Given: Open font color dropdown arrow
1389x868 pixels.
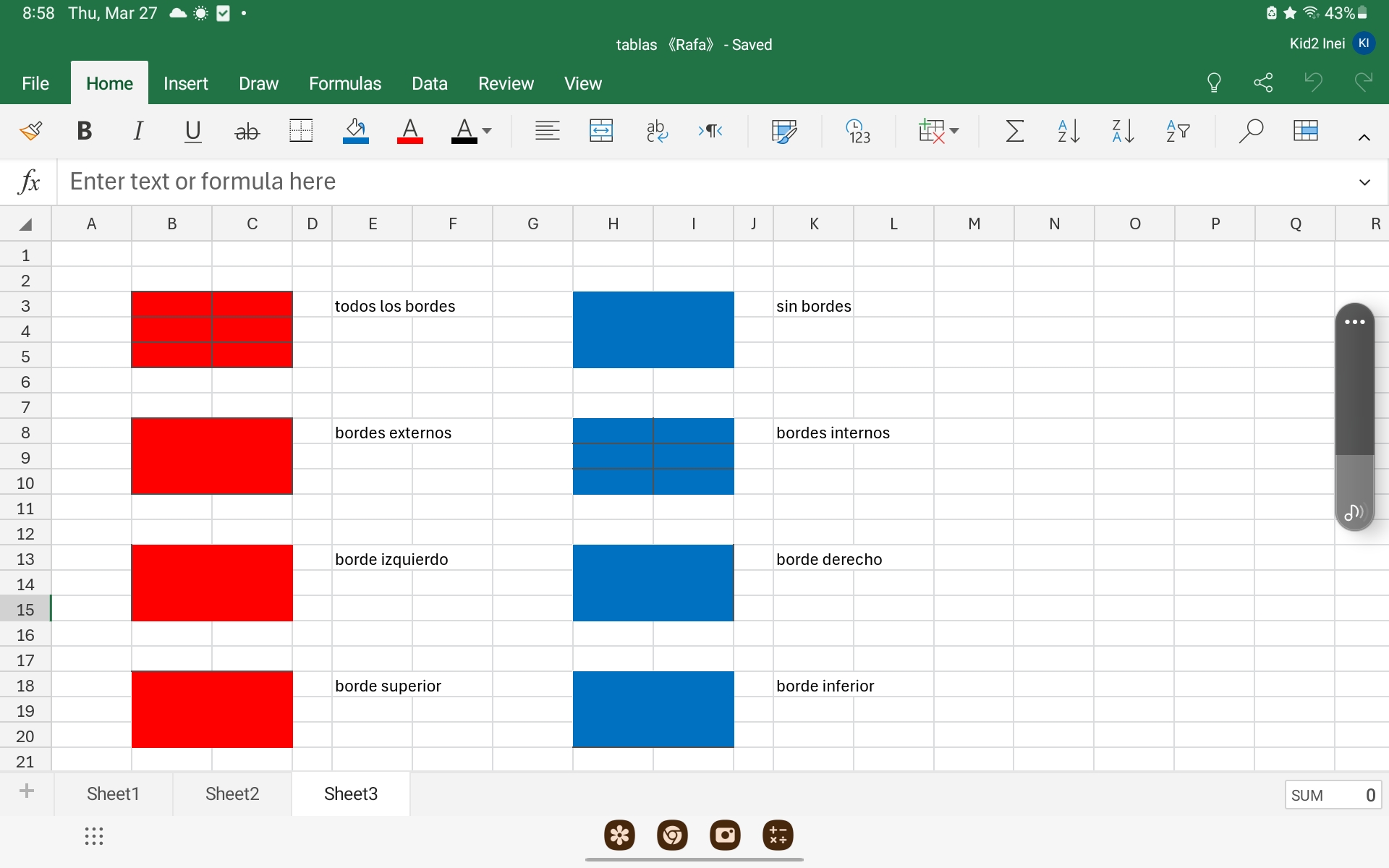Looking at the screenshot, I should pos(487,131).
